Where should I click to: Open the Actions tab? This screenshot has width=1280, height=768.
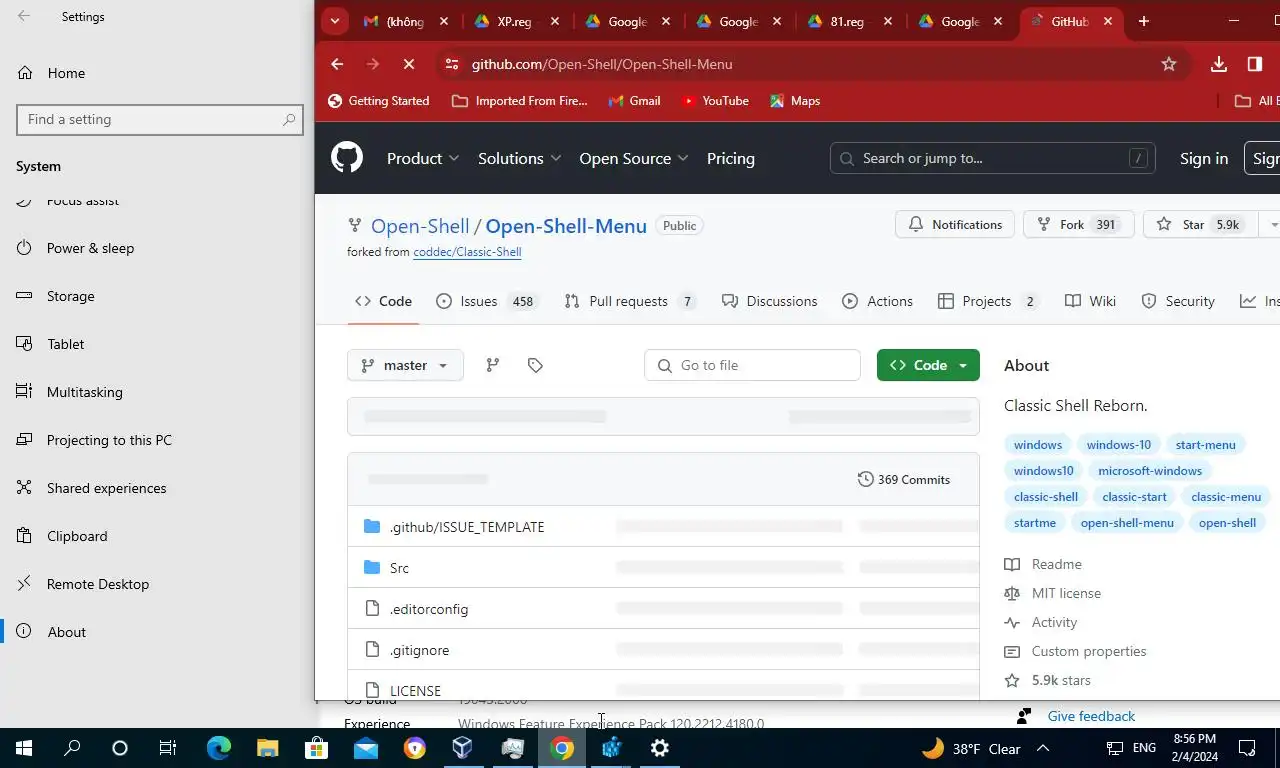tap(877, 301)
